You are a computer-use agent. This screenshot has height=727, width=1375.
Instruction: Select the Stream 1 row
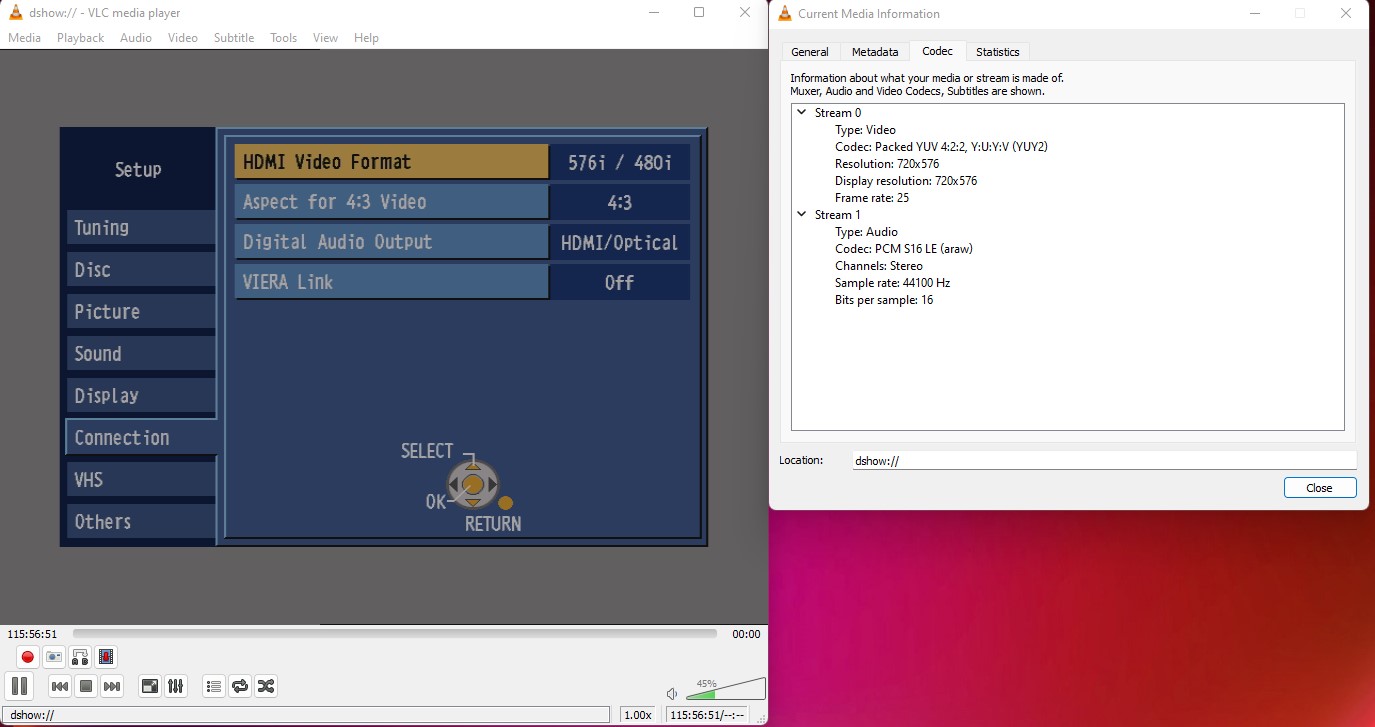(x=838, y=215)
